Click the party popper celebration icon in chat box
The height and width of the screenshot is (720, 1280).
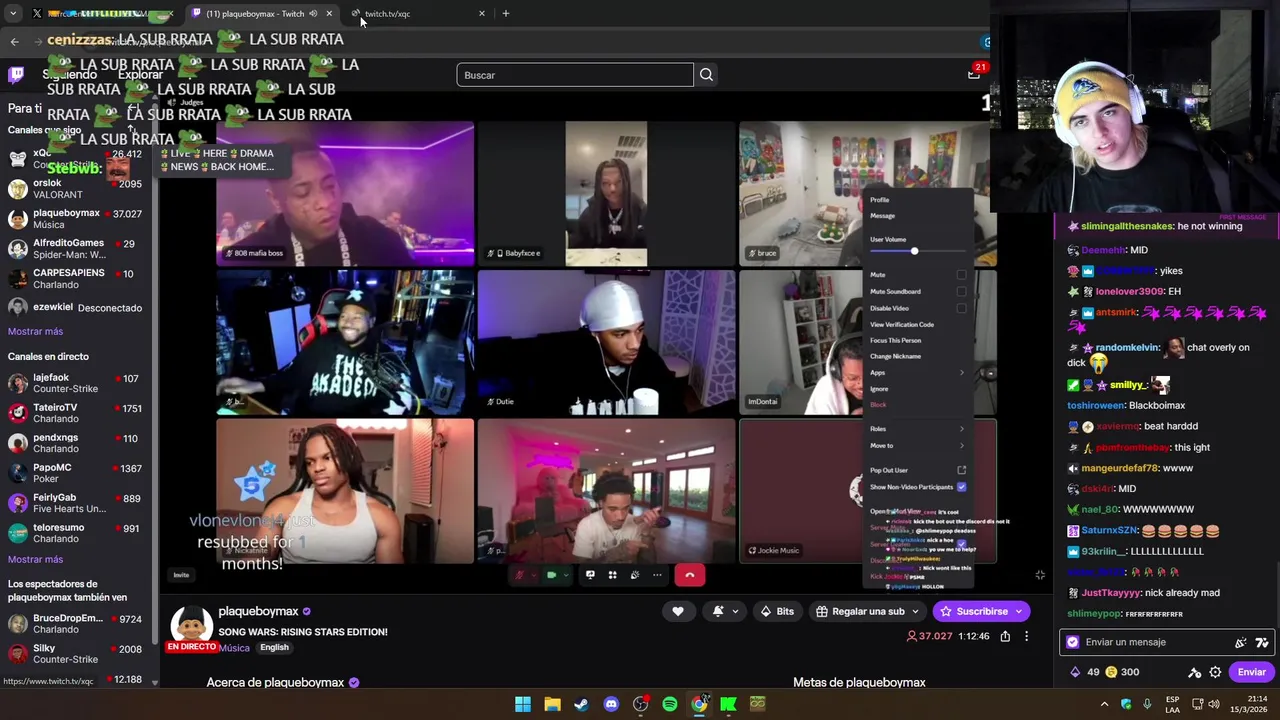point(1241,642)
